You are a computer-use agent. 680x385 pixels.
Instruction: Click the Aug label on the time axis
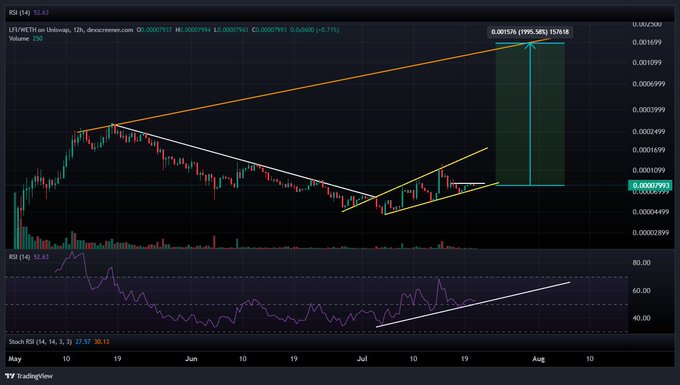pos(538,359)
